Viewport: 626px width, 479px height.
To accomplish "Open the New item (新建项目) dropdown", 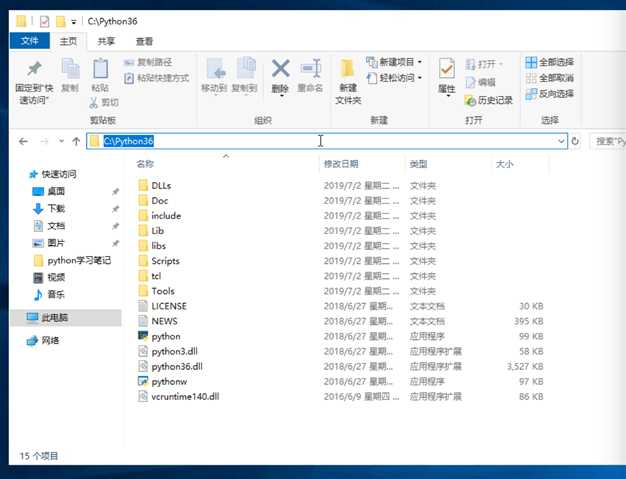I will click(x=394, y=62).
